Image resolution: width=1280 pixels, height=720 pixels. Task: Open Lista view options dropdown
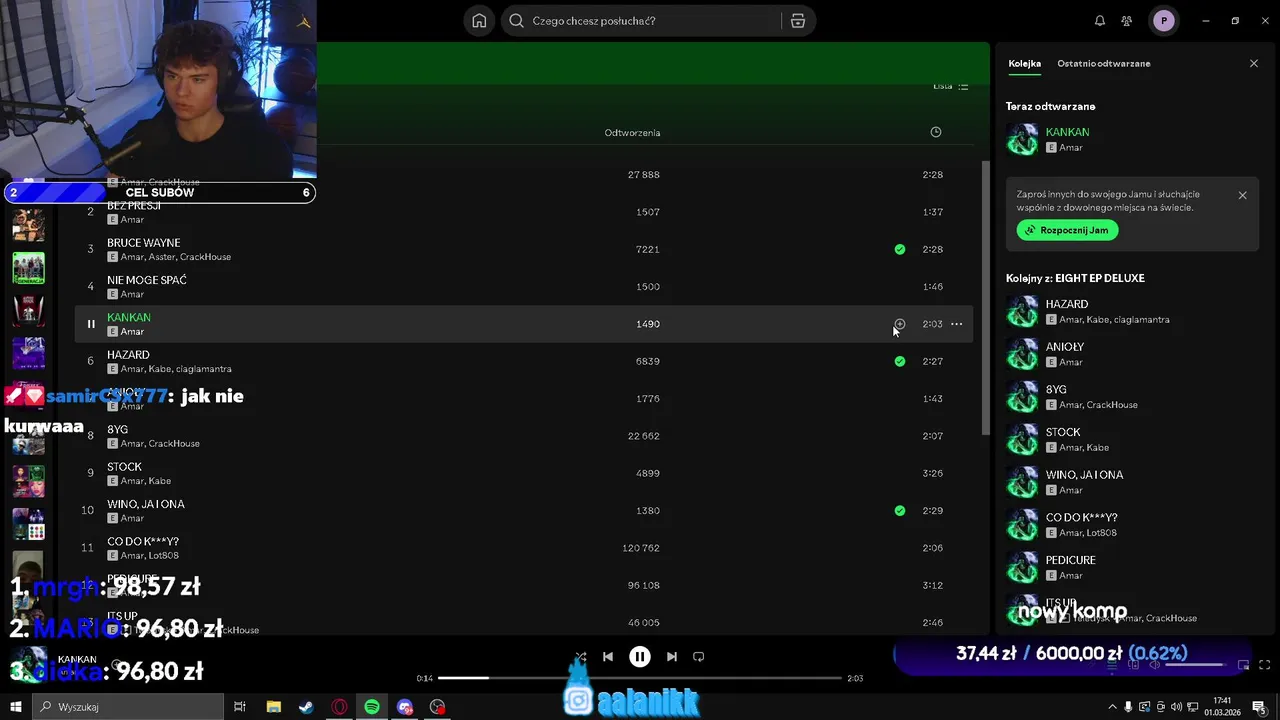(x=951, y=86)
